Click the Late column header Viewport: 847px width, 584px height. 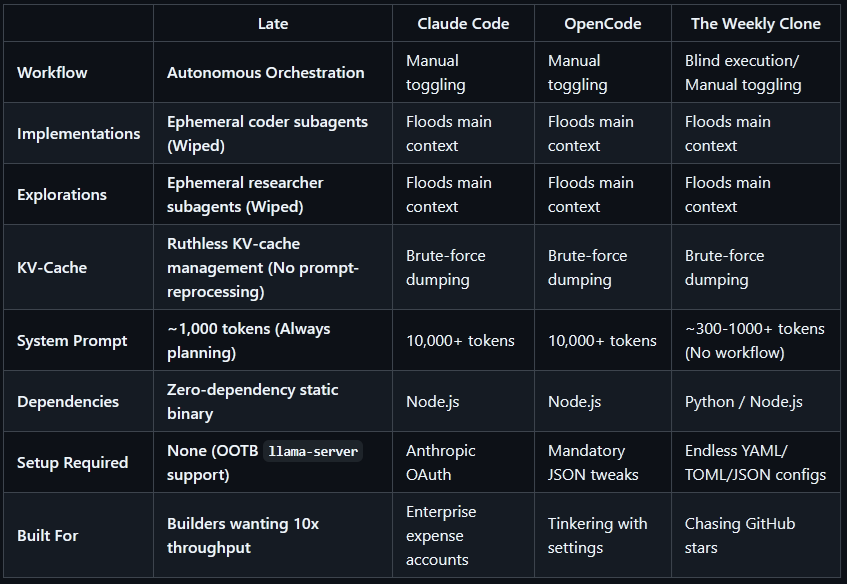pos(273,24)
